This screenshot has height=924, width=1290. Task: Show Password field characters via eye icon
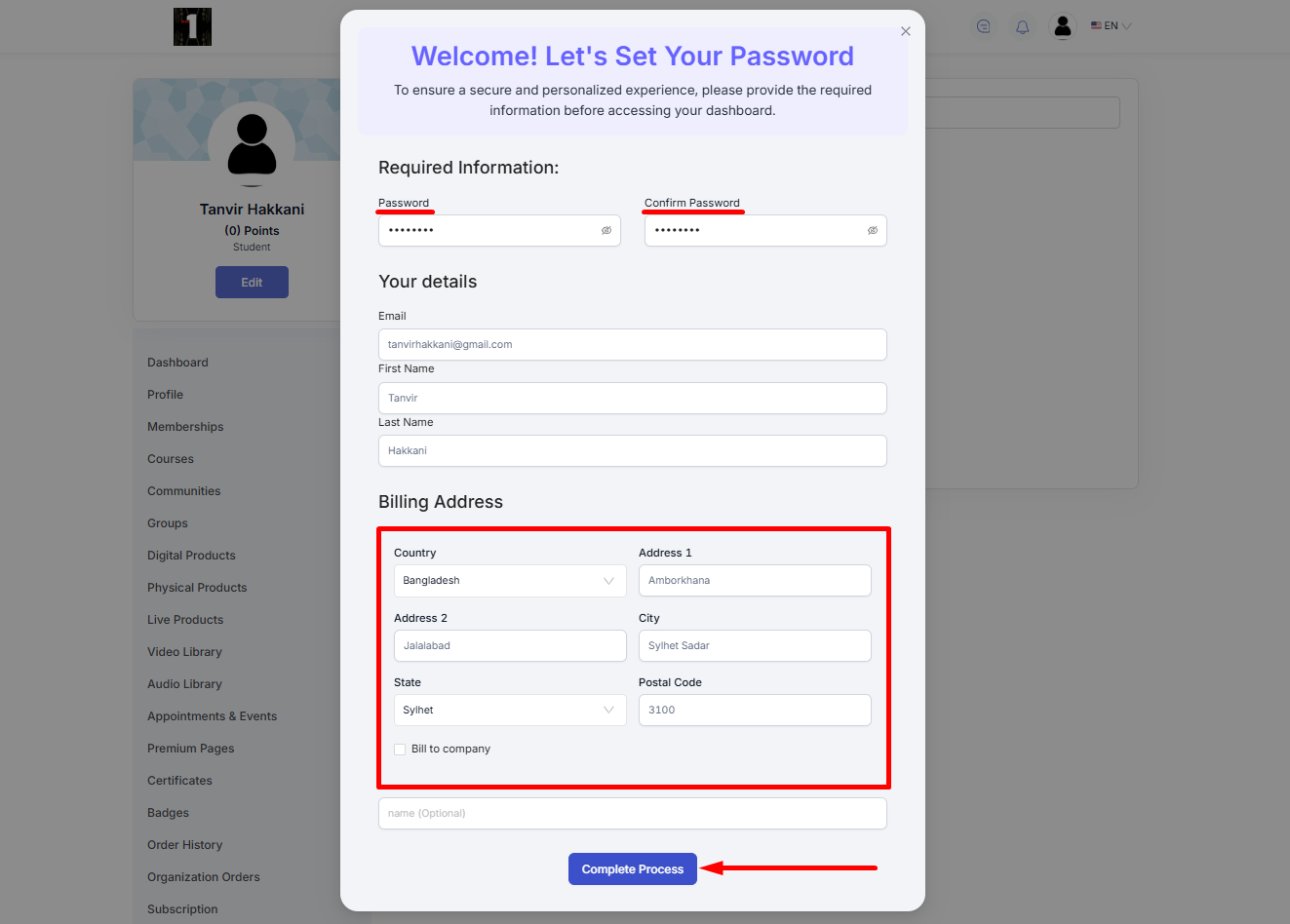pos(606,231)
